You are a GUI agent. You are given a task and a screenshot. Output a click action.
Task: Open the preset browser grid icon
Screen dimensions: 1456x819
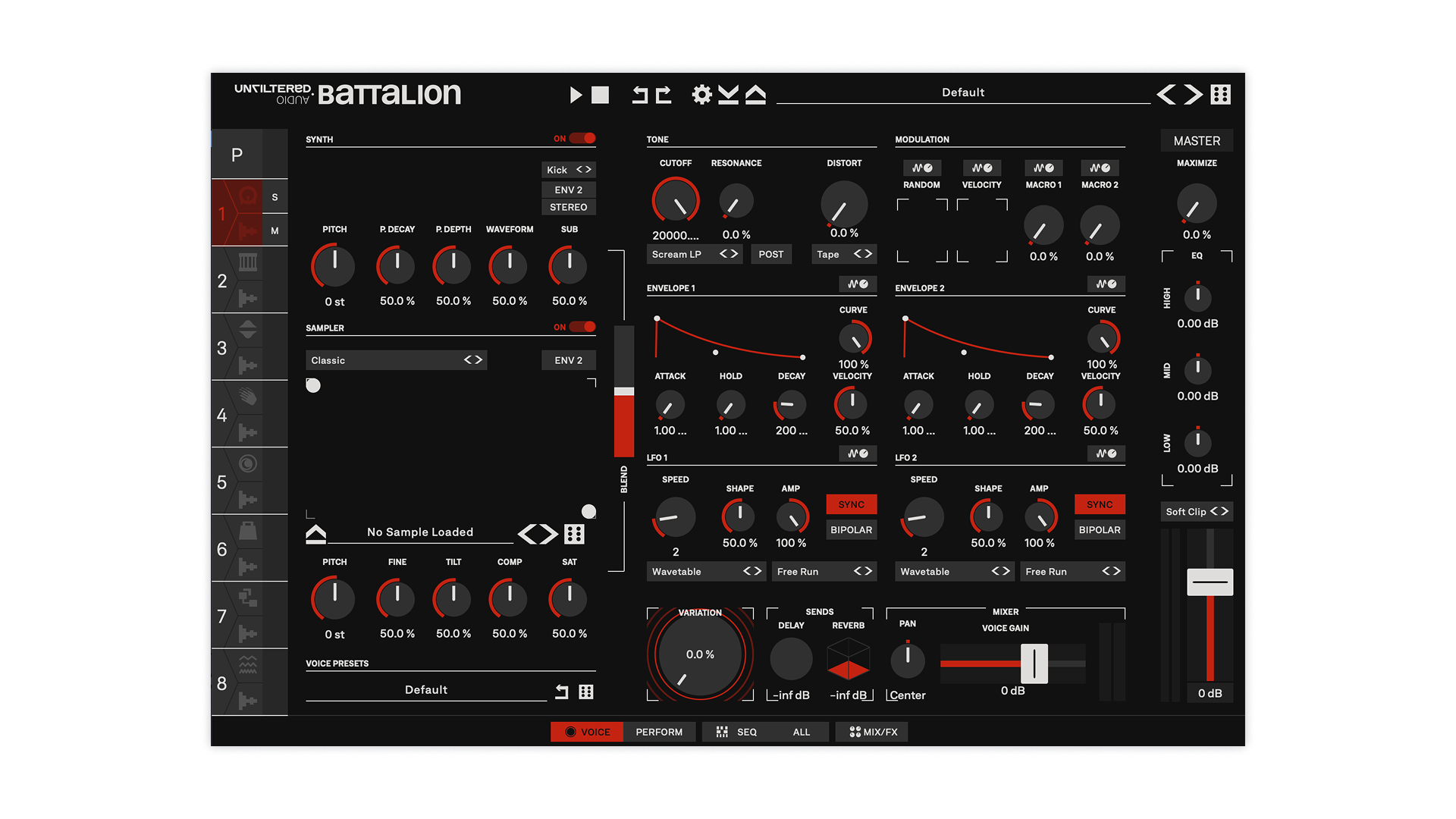coord(1220,95)
